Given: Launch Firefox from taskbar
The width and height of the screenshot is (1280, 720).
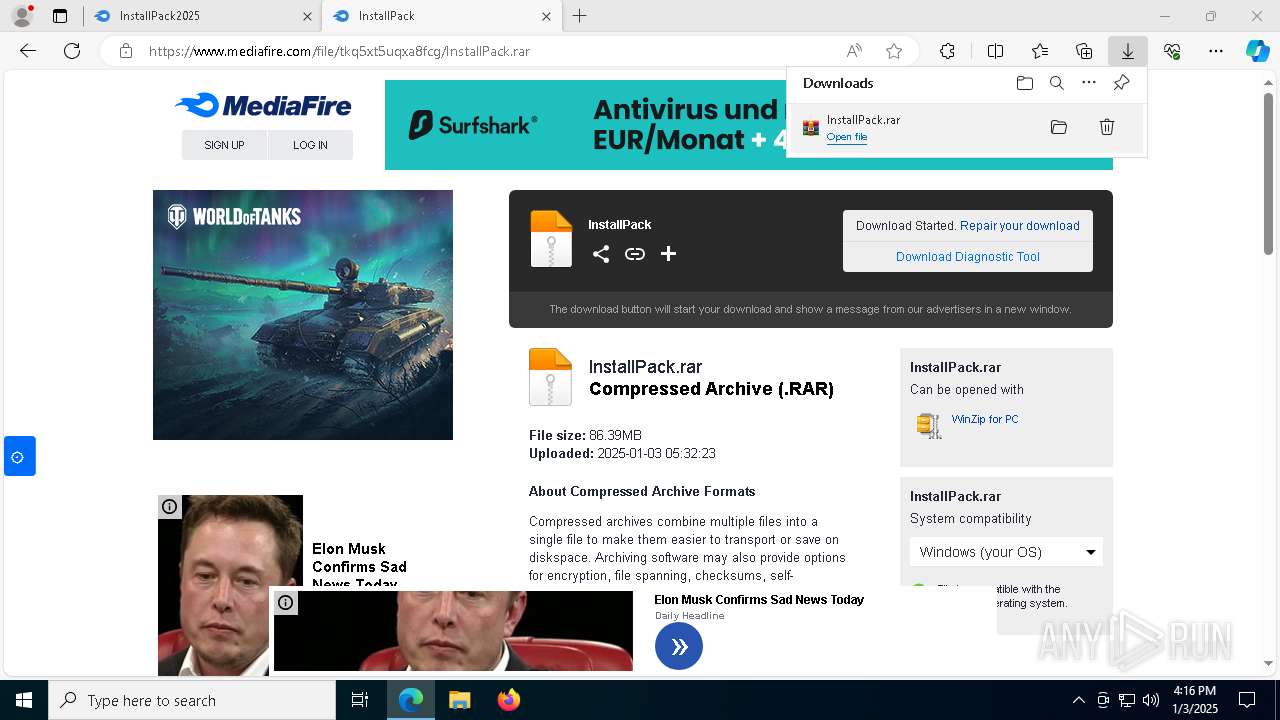Looking at the screenshot, I should [x=509, y=700].
